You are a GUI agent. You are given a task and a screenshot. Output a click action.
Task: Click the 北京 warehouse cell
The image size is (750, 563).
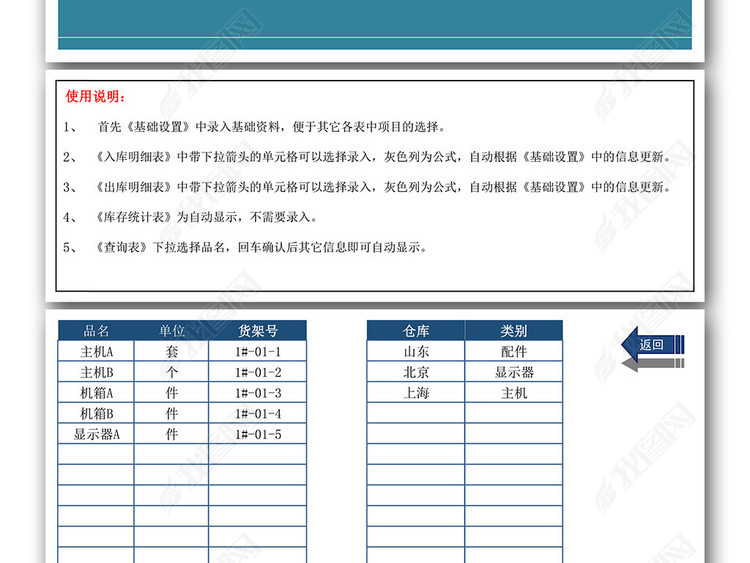tap(416, 373)
